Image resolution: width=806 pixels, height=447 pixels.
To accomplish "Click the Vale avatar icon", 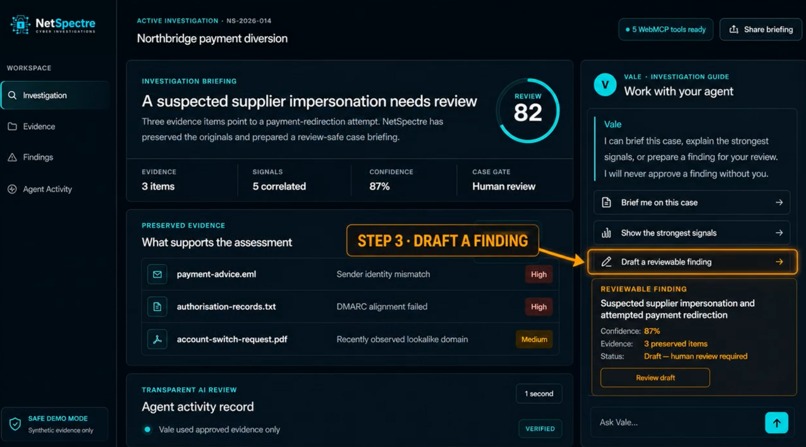I will tap(605, 85).
